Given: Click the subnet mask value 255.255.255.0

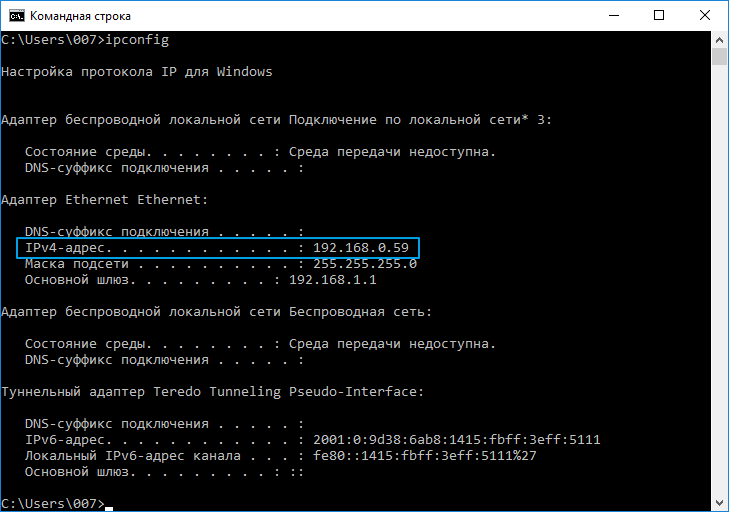Looking at the screenshot, I should (365, 264).
